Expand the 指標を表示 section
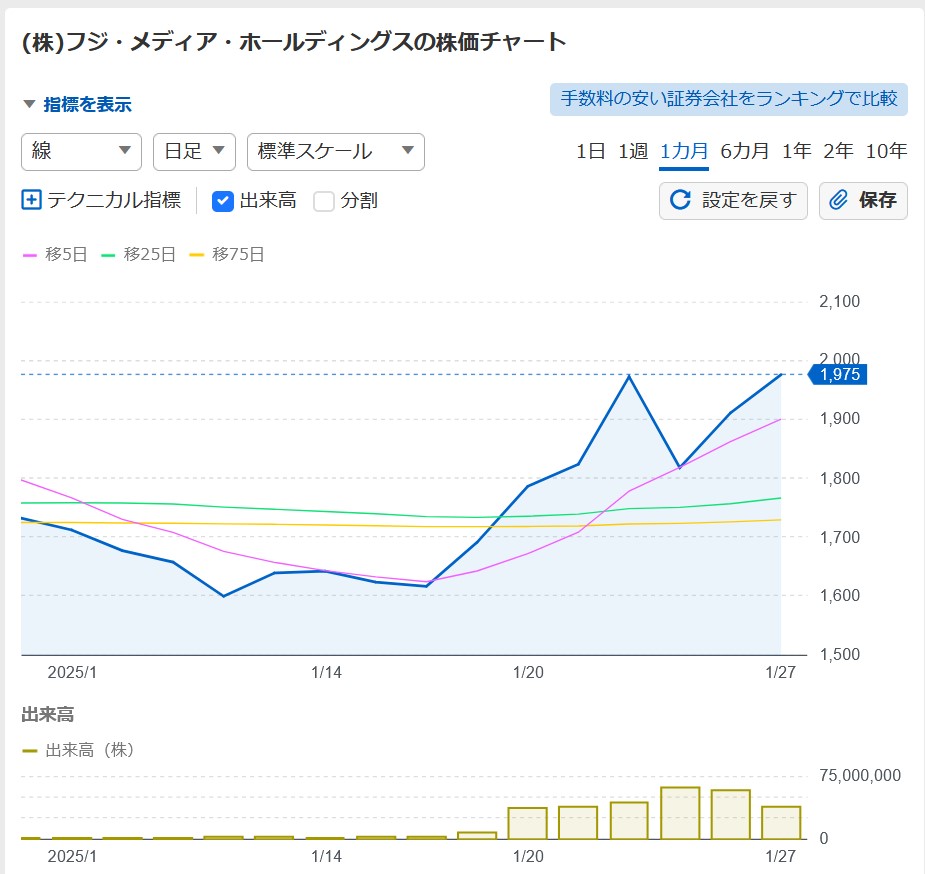925x874 pixels. click(x=77, y=104)
